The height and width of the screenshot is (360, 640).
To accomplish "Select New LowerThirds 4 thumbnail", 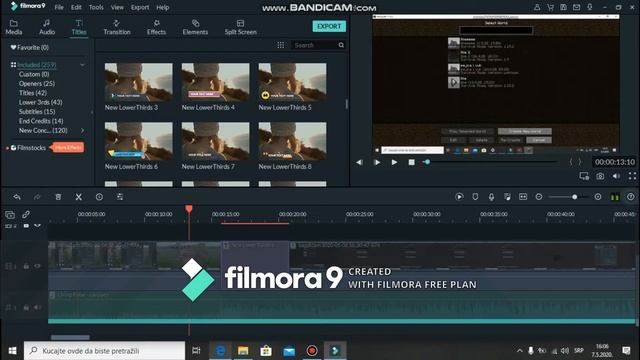I will 216,82.
